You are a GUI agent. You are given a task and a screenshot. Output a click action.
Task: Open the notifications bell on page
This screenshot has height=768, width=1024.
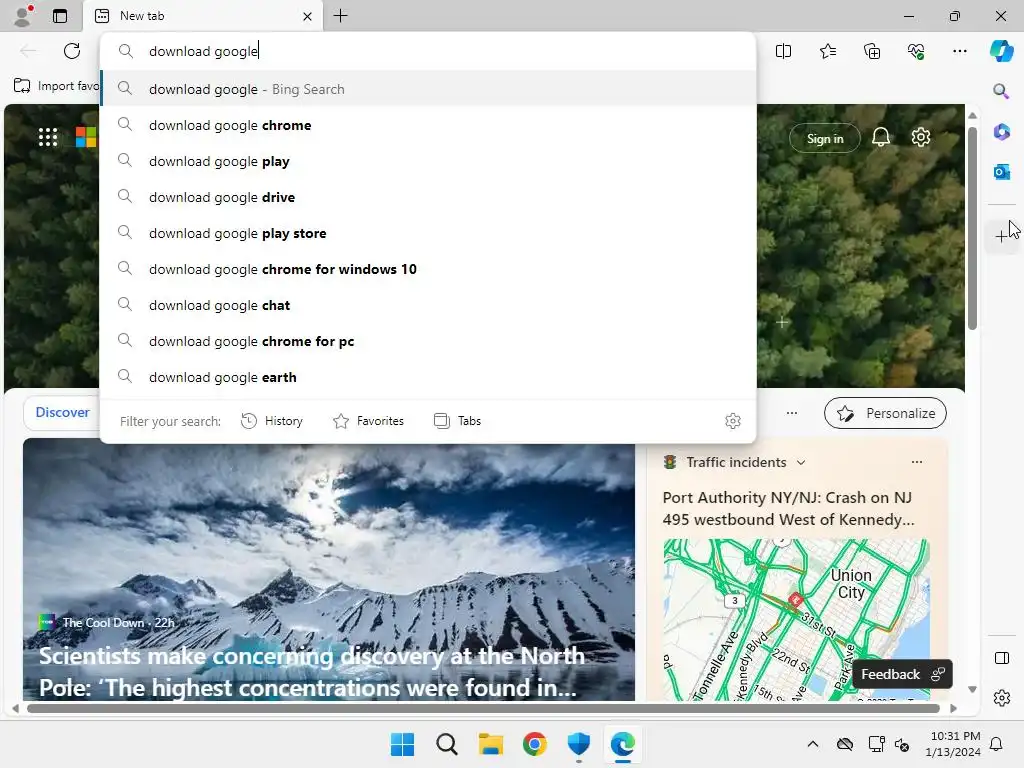coord(880,137)
